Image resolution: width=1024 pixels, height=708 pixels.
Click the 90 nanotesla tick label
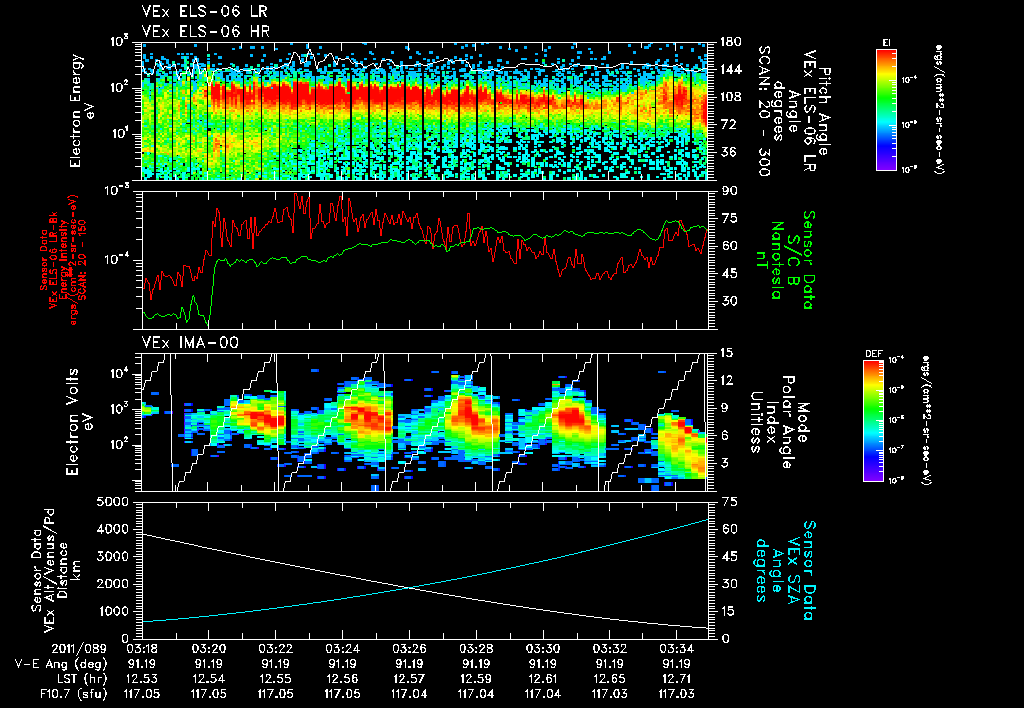[x=730, y=191]
